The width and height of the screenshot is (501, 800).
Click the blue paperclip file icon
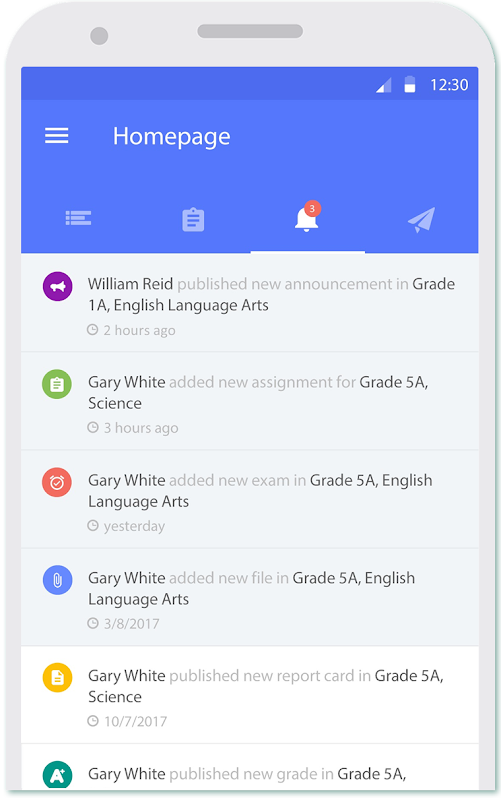tap(57, 580)
